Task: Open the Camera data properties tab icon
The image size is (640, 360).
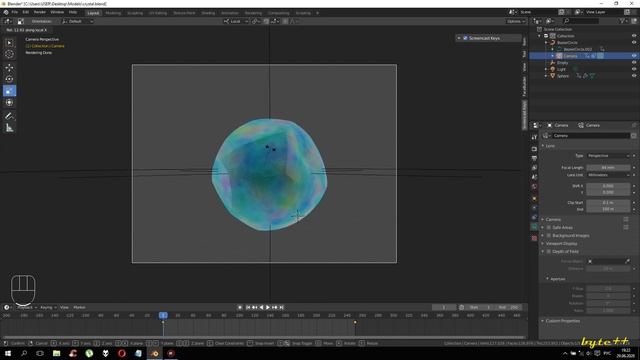Action: click(534, 227)
